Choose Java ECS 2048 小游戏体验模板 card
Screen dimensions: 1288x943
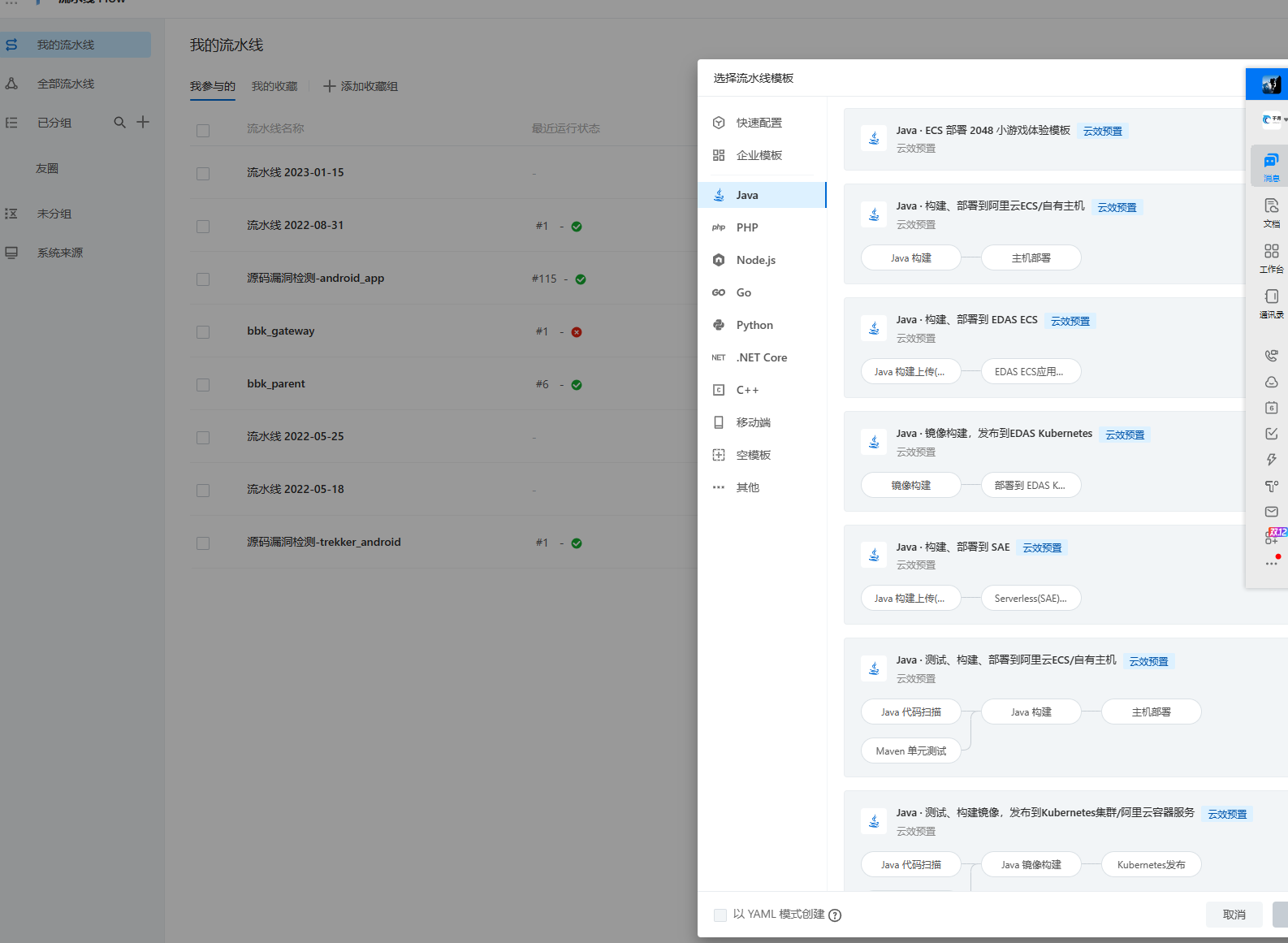point(1065,139)
